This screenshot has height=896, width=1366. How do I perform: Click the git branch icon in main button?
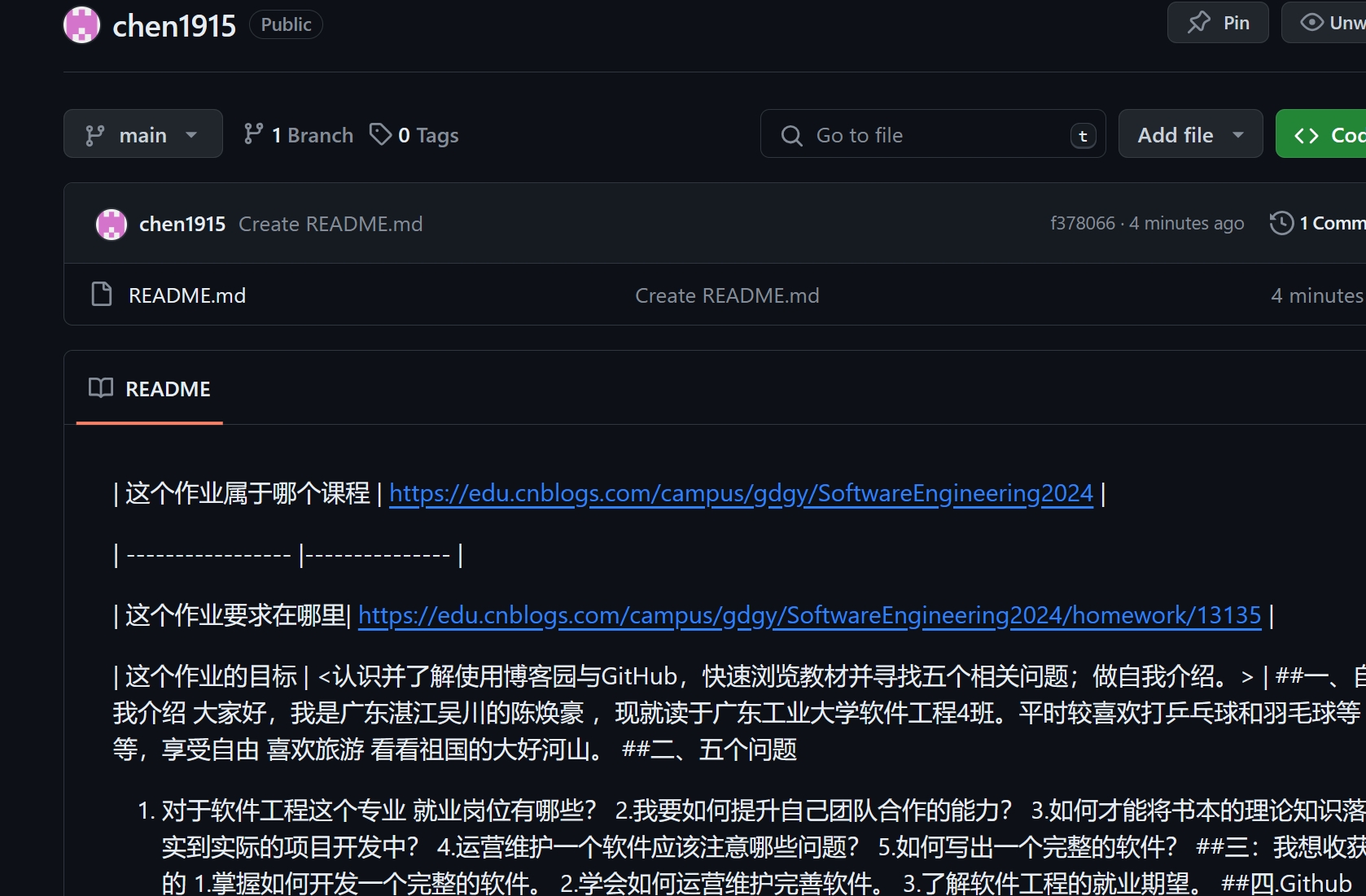(95, 135)
